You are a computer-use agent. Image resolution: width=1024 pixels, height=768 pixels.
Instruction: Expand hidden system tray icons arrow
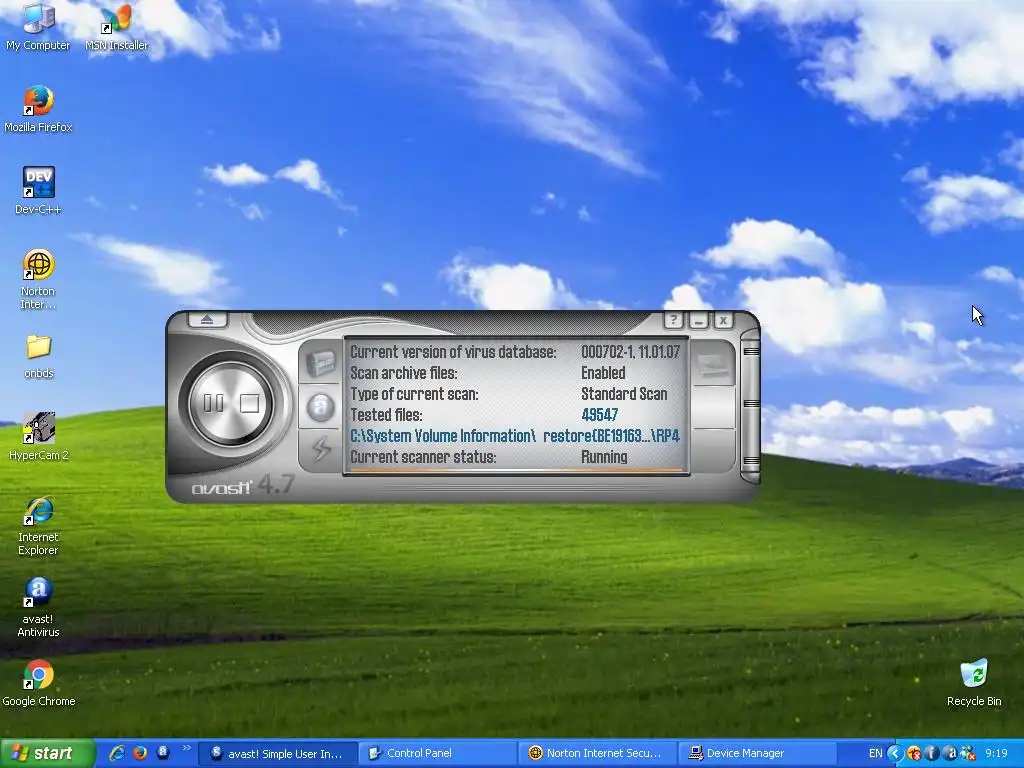pyautogui.click(x=895, y=754)
